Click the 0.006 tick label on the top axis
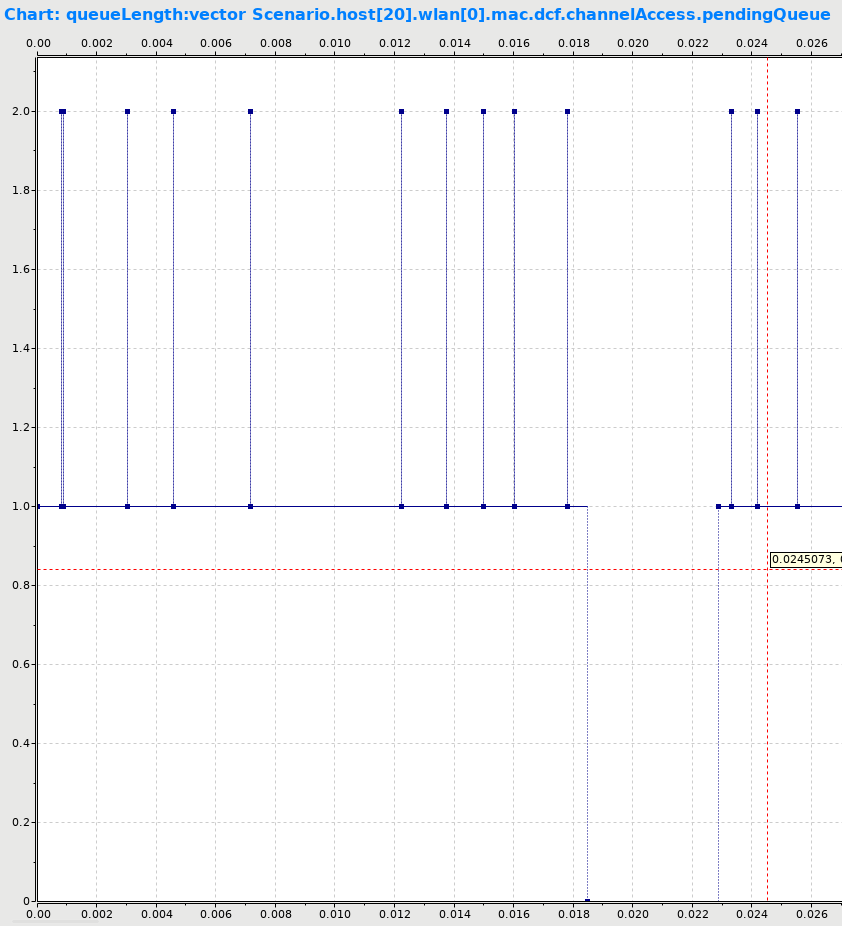 pyautogui.click(x=216, y=43)
